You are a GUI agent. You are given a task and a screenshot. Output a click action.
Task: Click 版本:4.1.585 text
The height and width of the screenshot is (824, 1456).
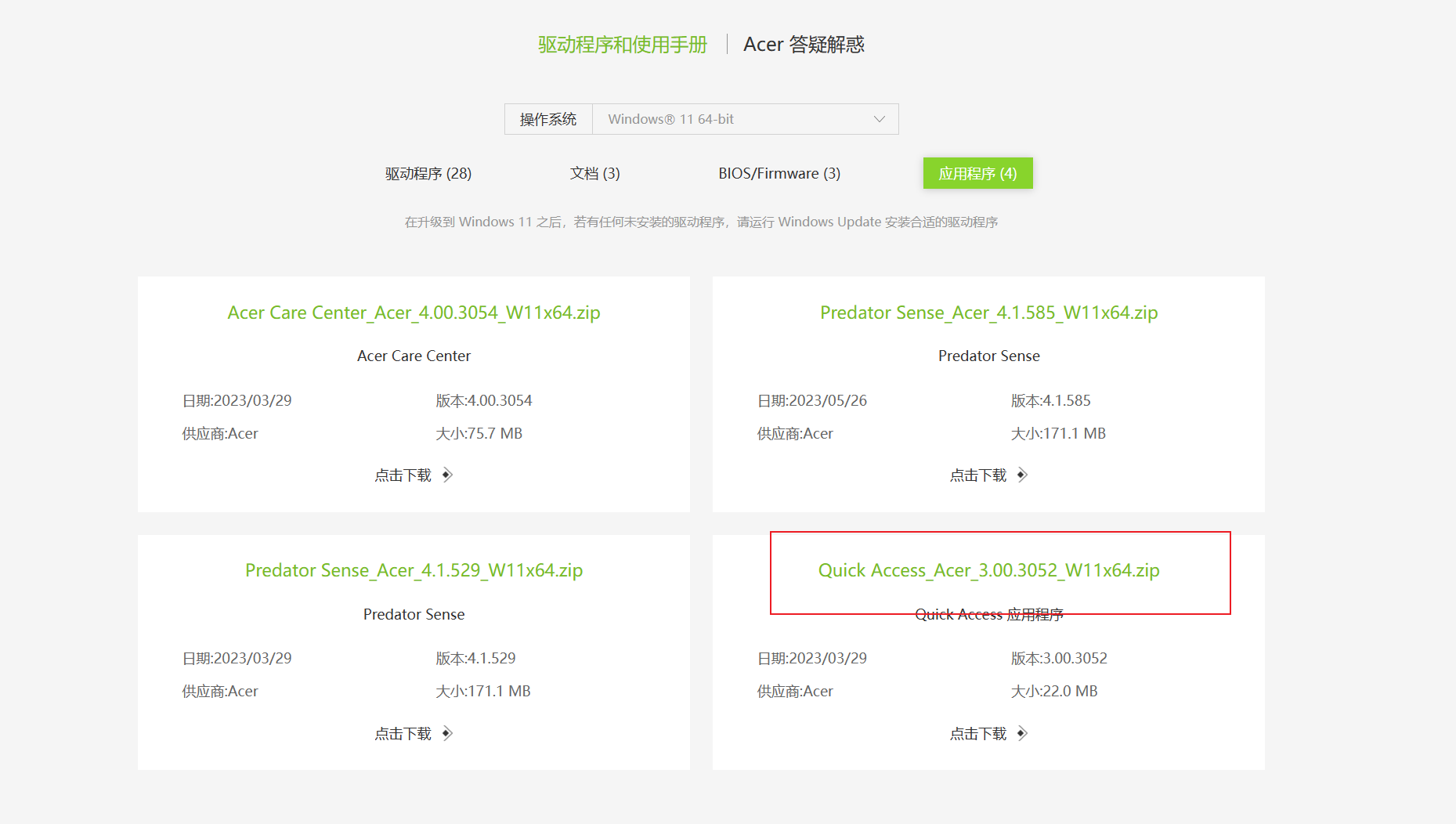(x=1050, y=400)
